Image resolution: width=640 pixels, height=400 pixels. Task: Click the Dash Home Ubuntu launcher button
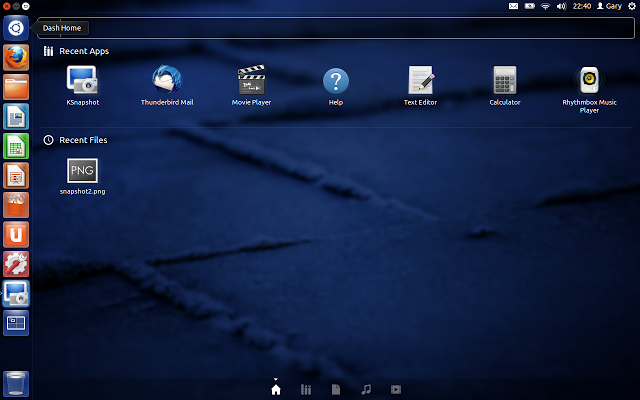click(x=16, y=28)
